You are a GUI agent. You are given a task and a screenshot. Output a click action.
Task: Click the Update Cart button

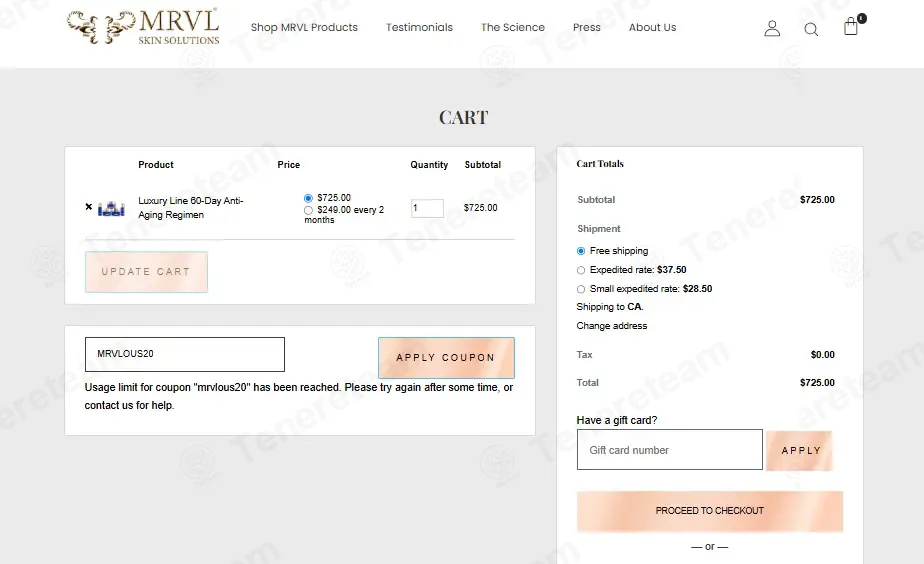coord(146,272)
